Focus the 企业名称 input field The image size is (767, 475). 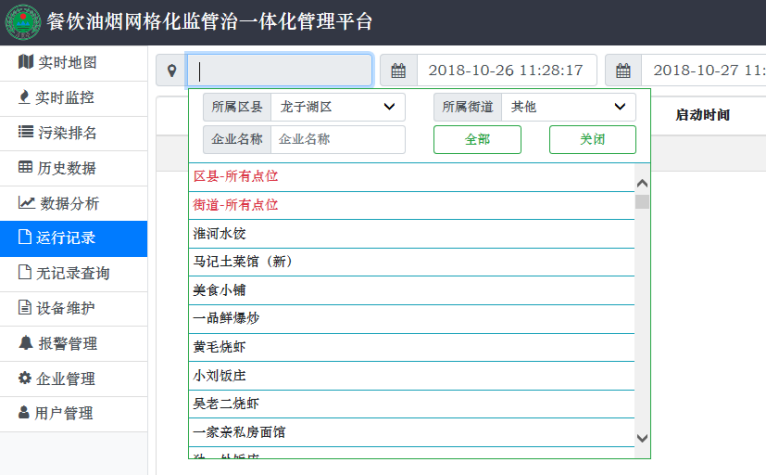[338, 140]
